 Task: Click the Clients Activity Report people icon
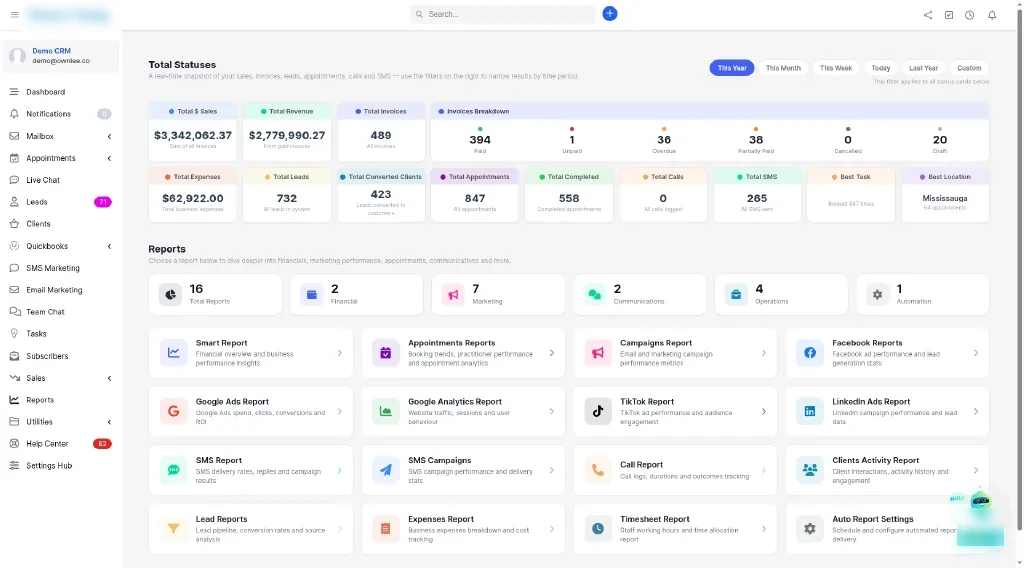(x=810, y=470)
